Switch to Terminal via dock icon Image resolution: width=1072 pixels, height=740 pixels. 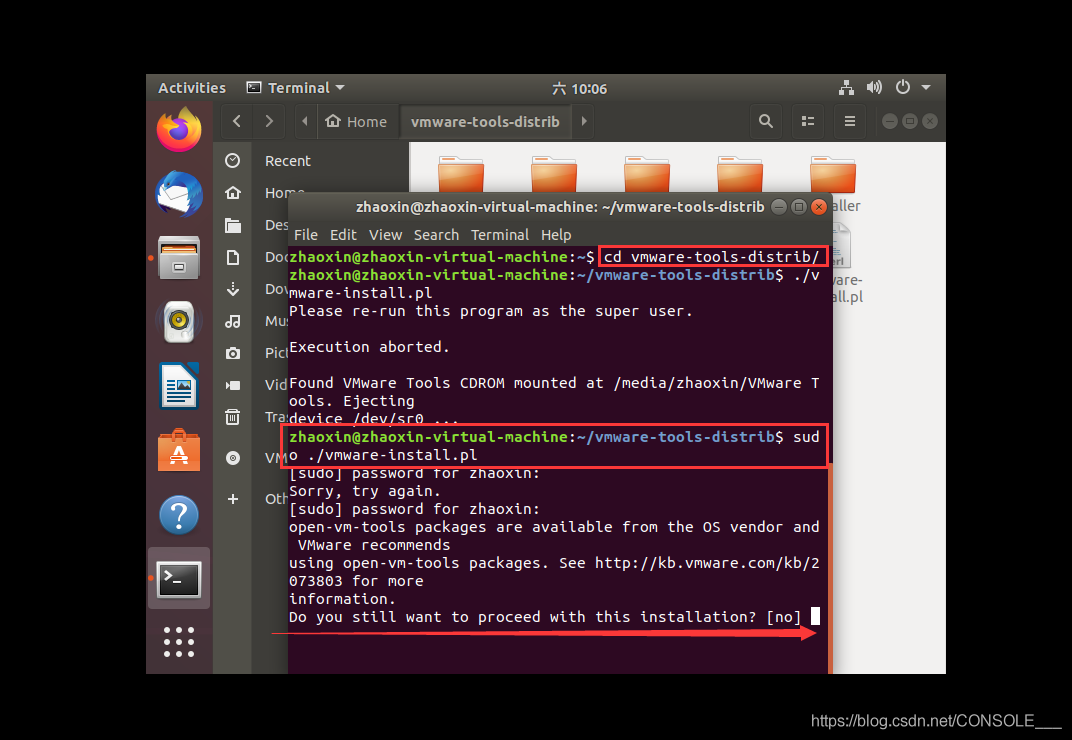[x=179, y=579]
